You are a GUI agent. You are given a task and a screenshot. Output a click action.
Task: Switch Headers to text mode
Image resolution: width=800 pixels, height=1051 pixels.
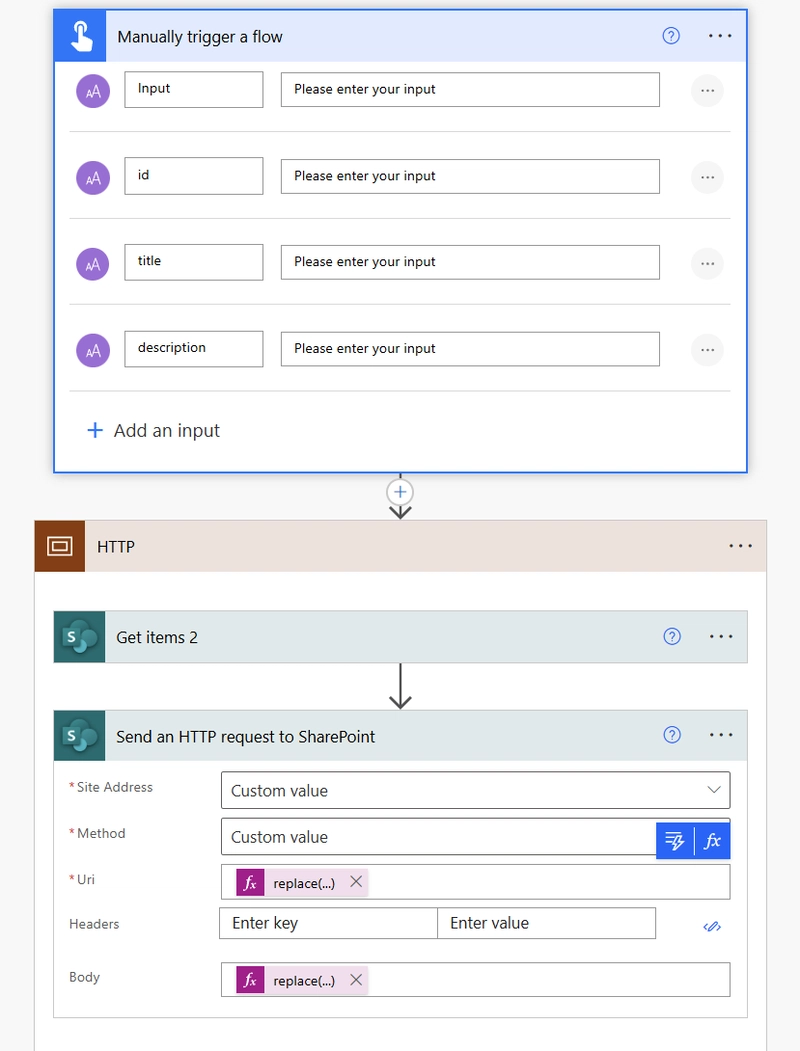click(x=712, y=926)
